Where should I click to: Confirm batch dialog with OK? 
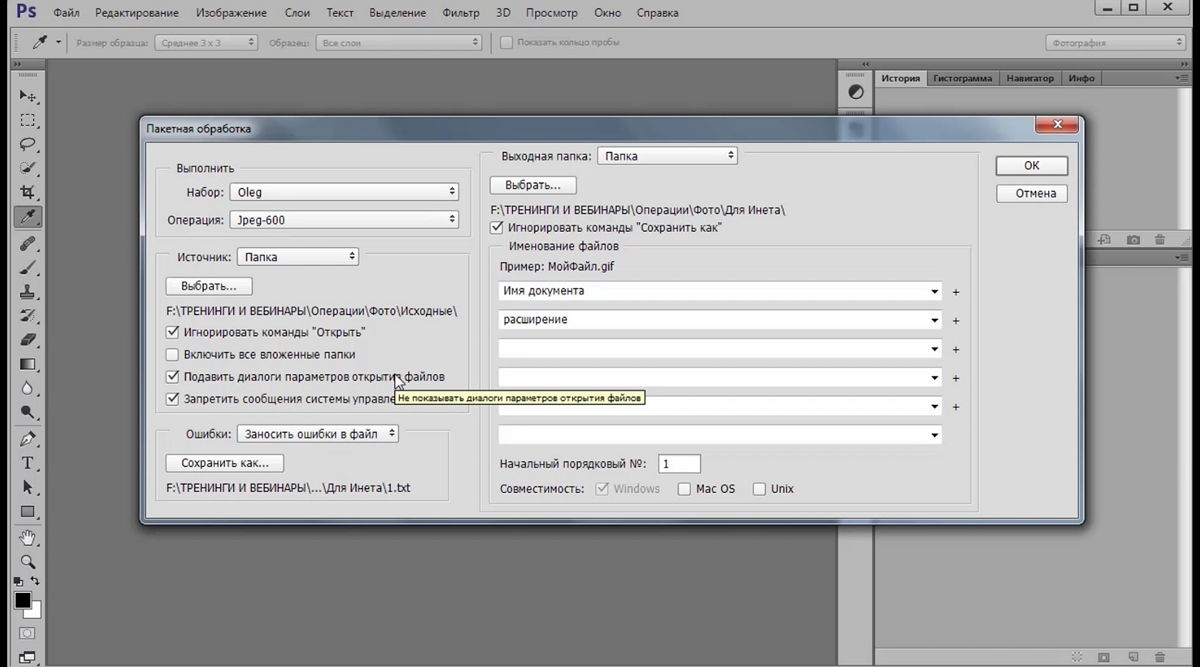1032,166
